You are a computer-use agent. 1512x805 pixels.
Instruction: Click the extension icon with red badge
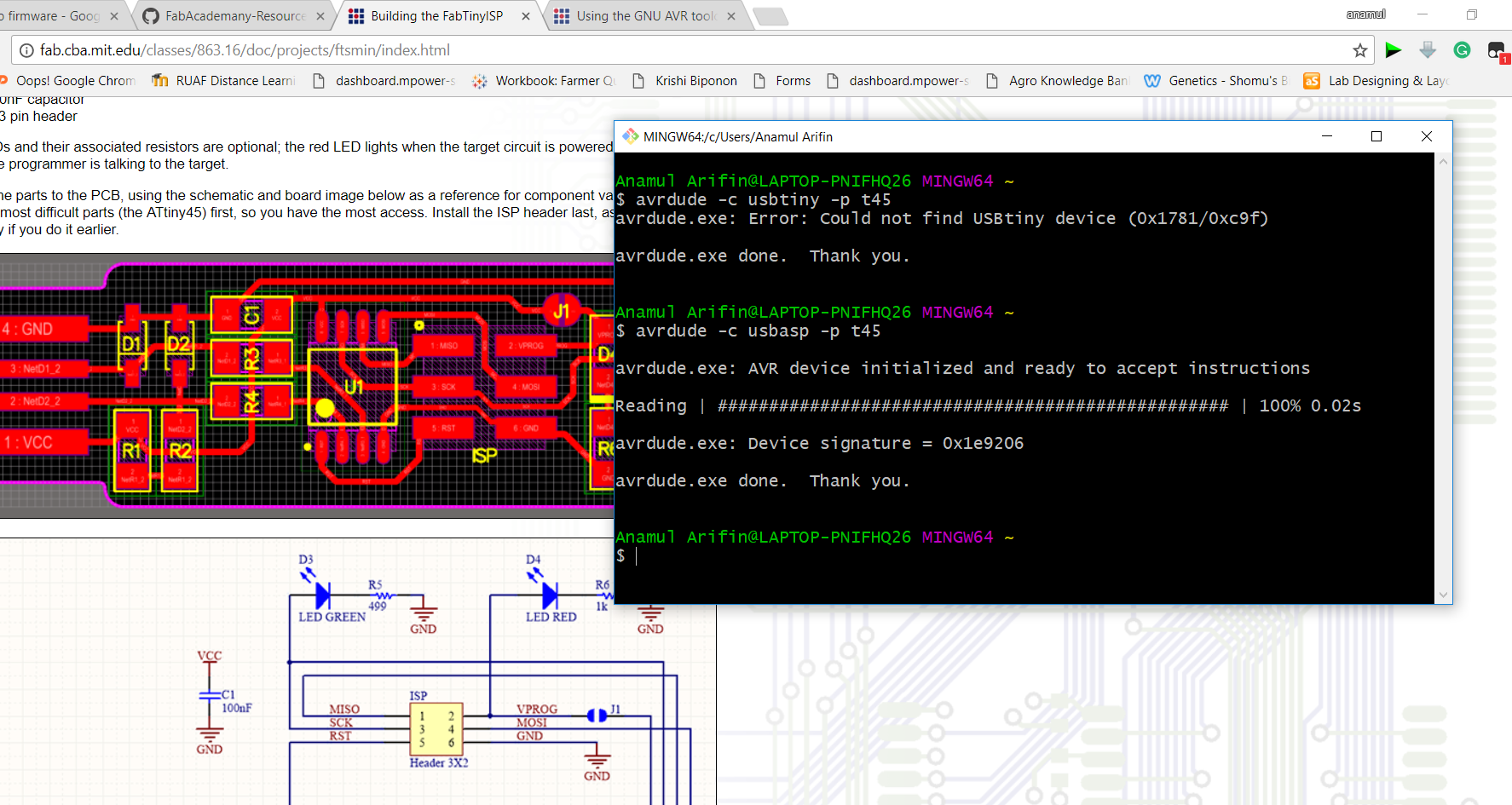coord(1497,51)
